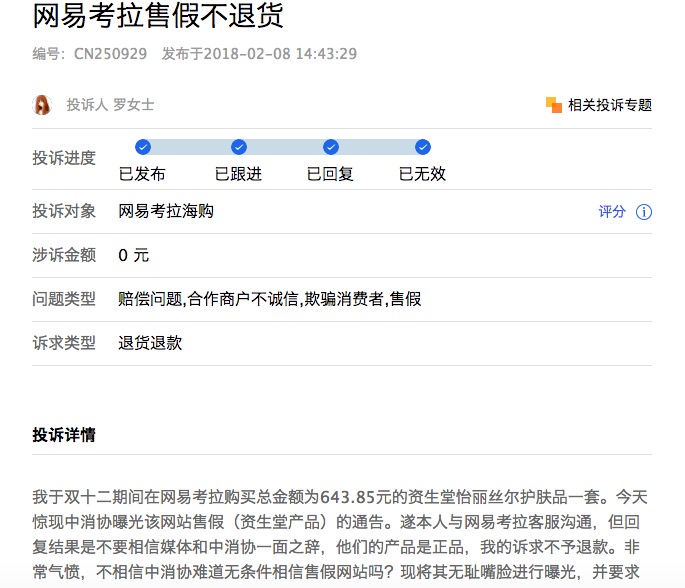Click the 网易考拉海购 complaint target

pos(166,211)
